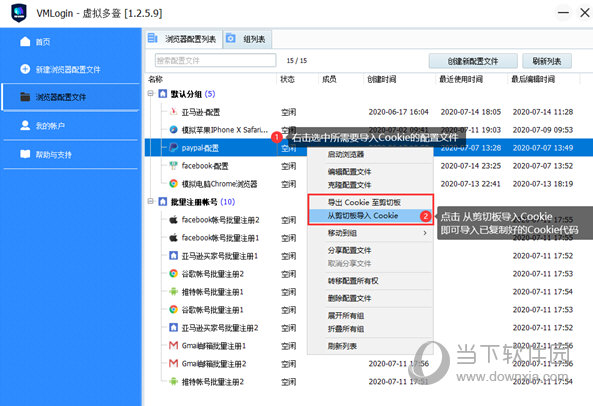
Task: Select the folder icon for 浏览器配置文件
Action: coord(25,97)
